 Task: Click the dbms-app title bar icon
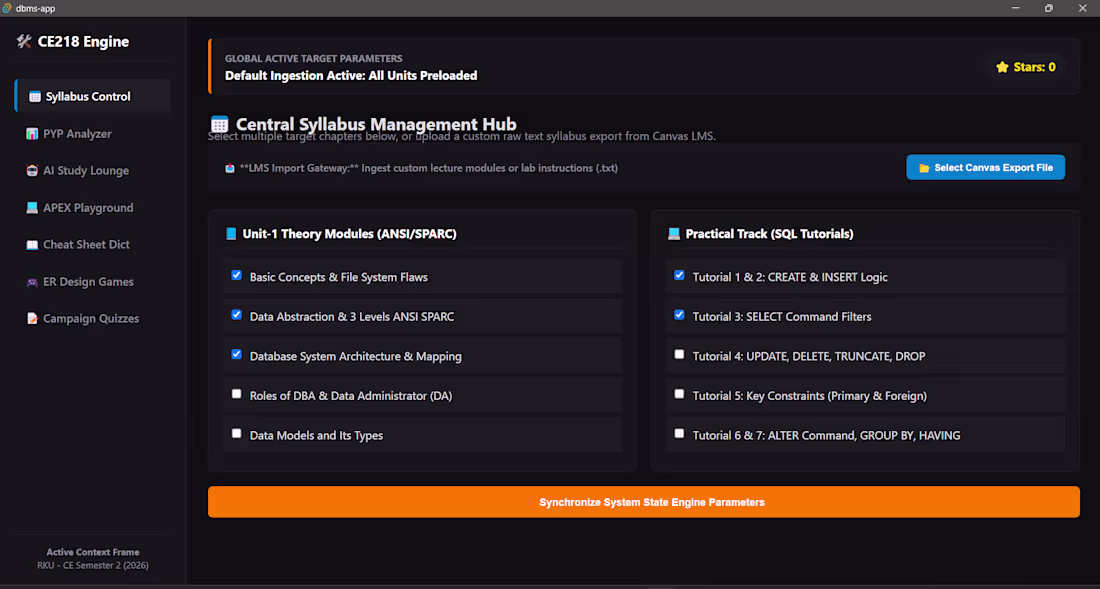pyautogui.click(x=7, y=8)
